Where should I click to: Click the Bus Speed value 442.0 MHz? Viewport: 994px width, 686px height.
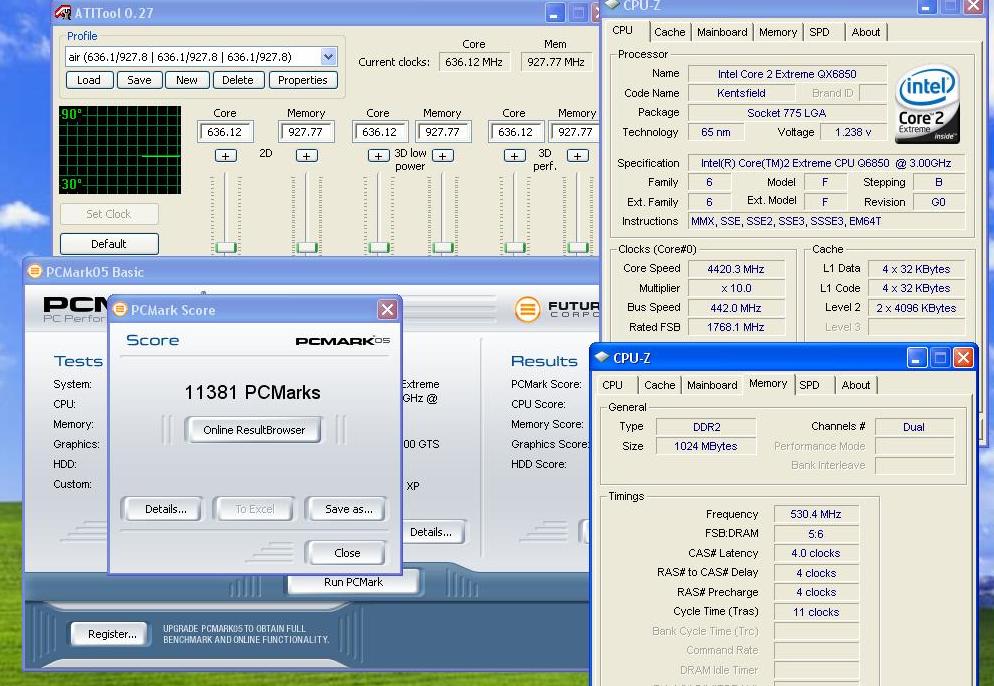coord(736,308)
